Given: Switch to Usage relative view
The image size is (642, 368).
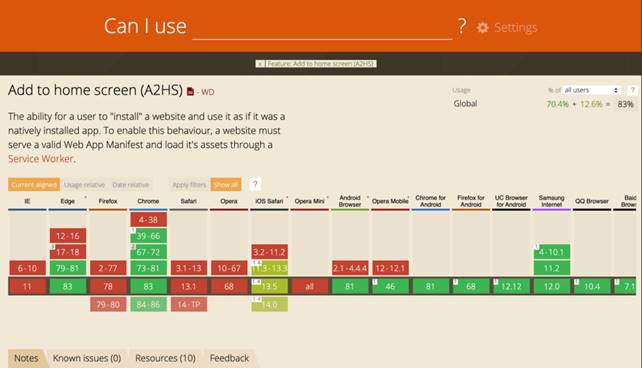Looking at the screenshot, I should (84, 185).
